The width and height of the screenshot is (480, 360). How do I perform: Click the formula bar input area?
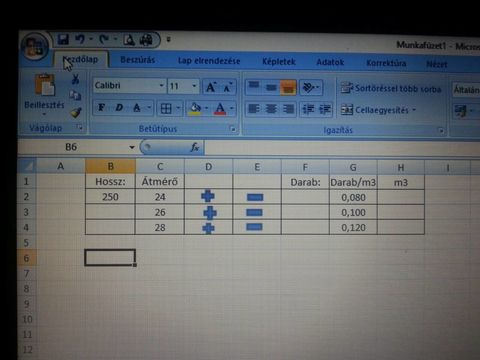coord(342,149)
